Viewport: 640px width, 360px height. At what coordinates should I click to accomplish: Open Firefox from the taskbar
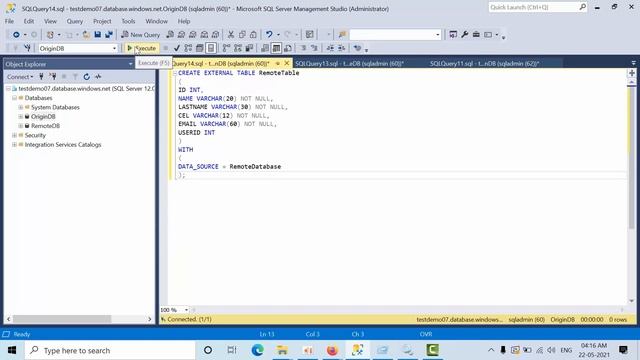click(x=332, y=350)
